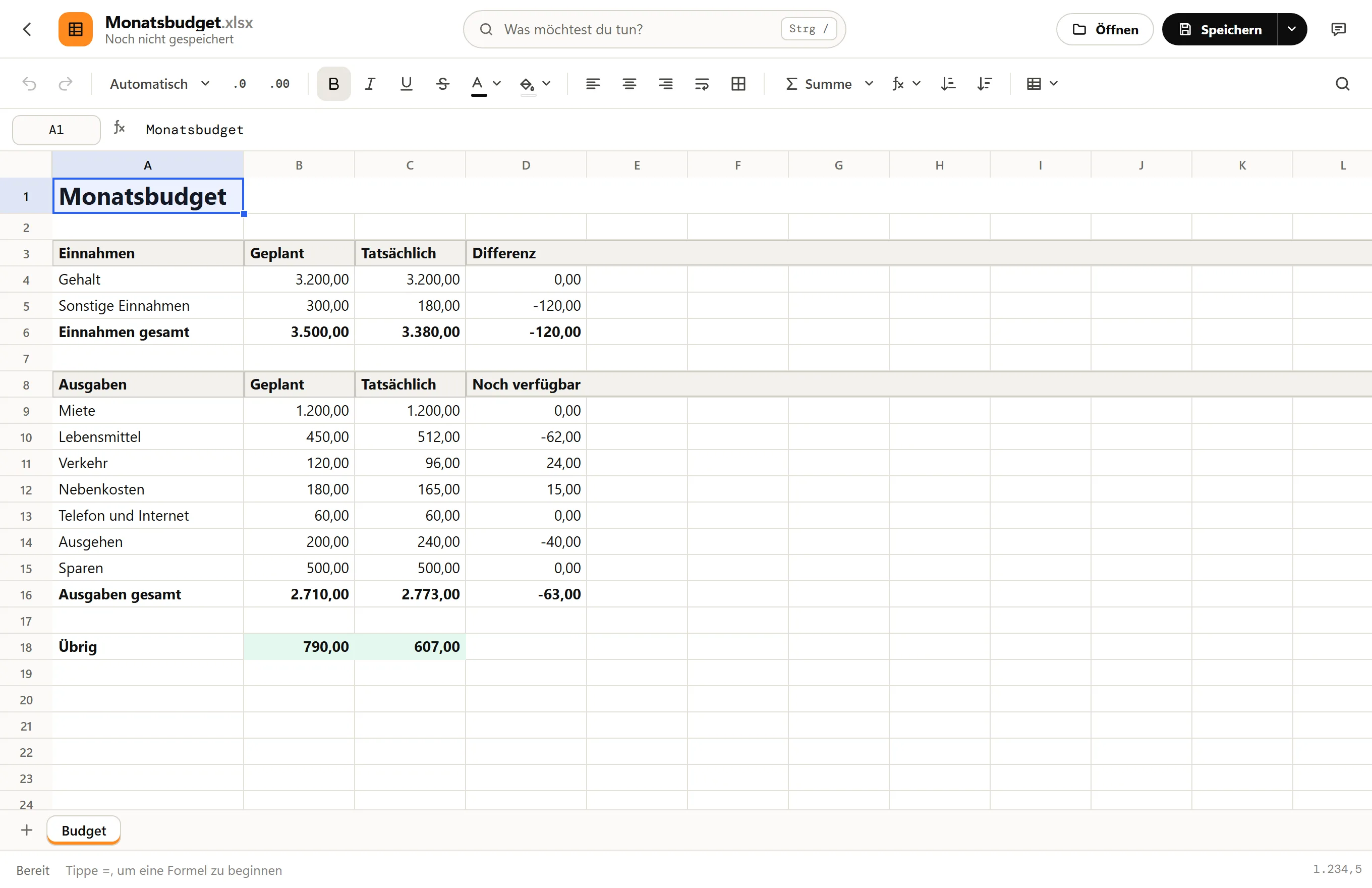Click the search icon in toolbar

(x=1342, y=84)
